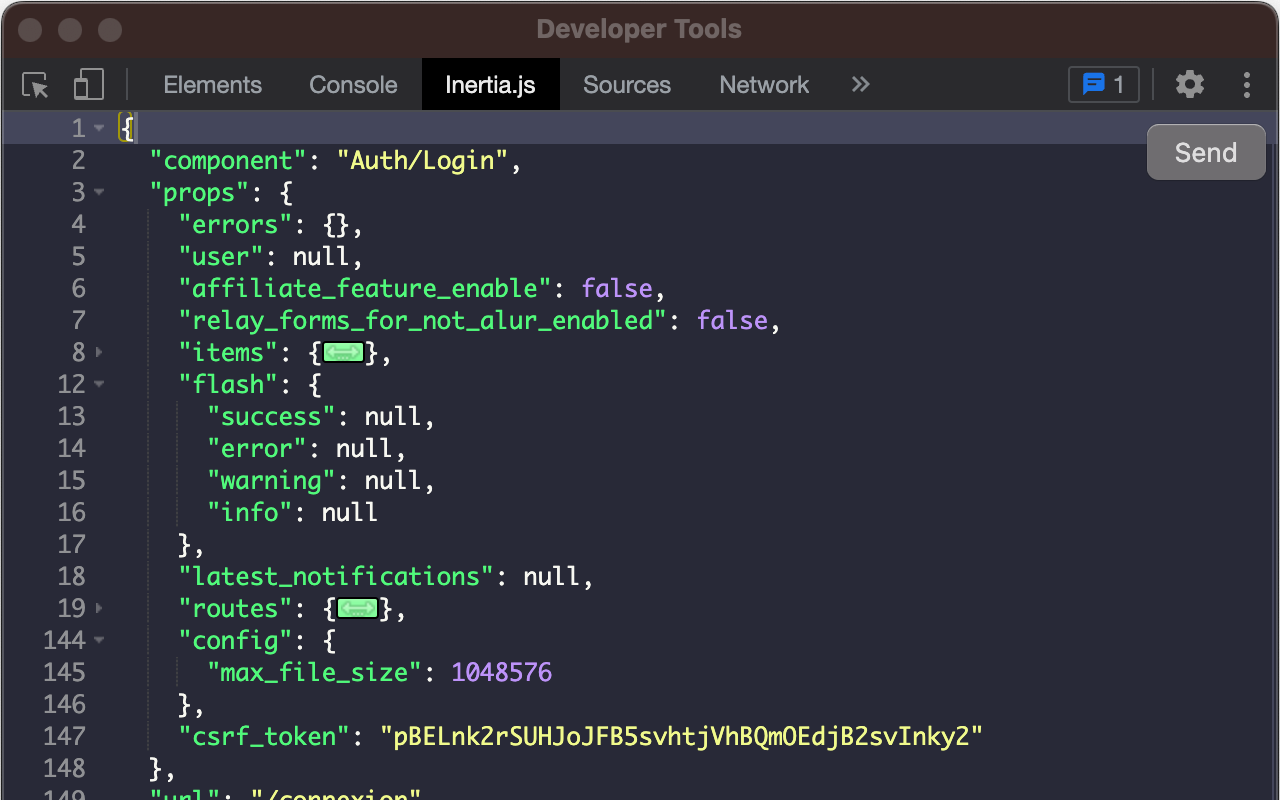Open DevTools settings gear
Viewport: 1280px width, 800px height.
(1189, 85)
